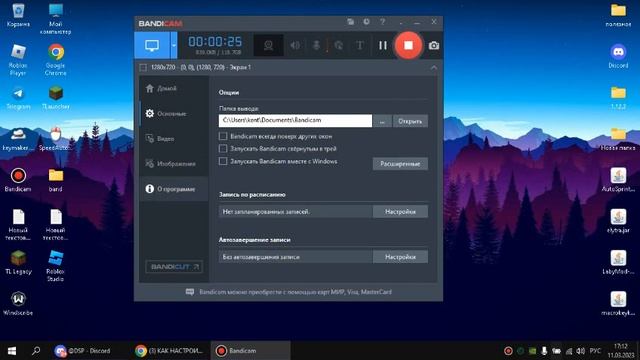Image resolution: width=640 pixels, height=360 pixels.
Task: Click the Bandicam taskbar button
Action: (x=250, y=351)
